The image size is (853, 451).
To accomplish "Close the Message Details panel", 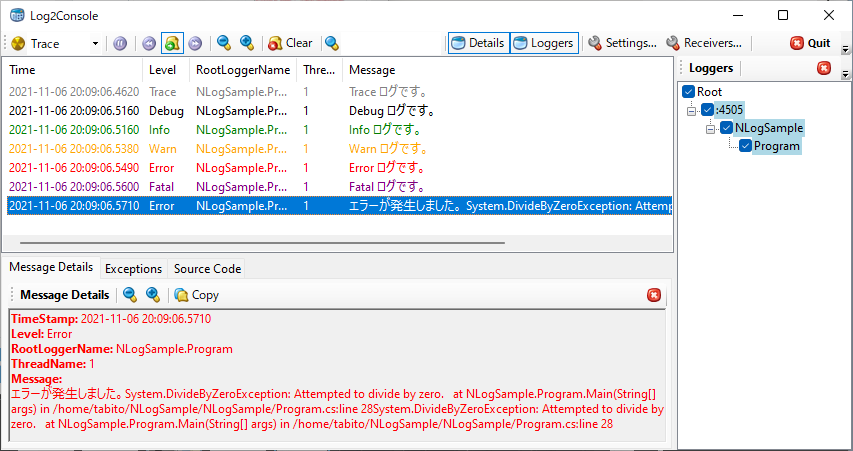I will point(654,295).
